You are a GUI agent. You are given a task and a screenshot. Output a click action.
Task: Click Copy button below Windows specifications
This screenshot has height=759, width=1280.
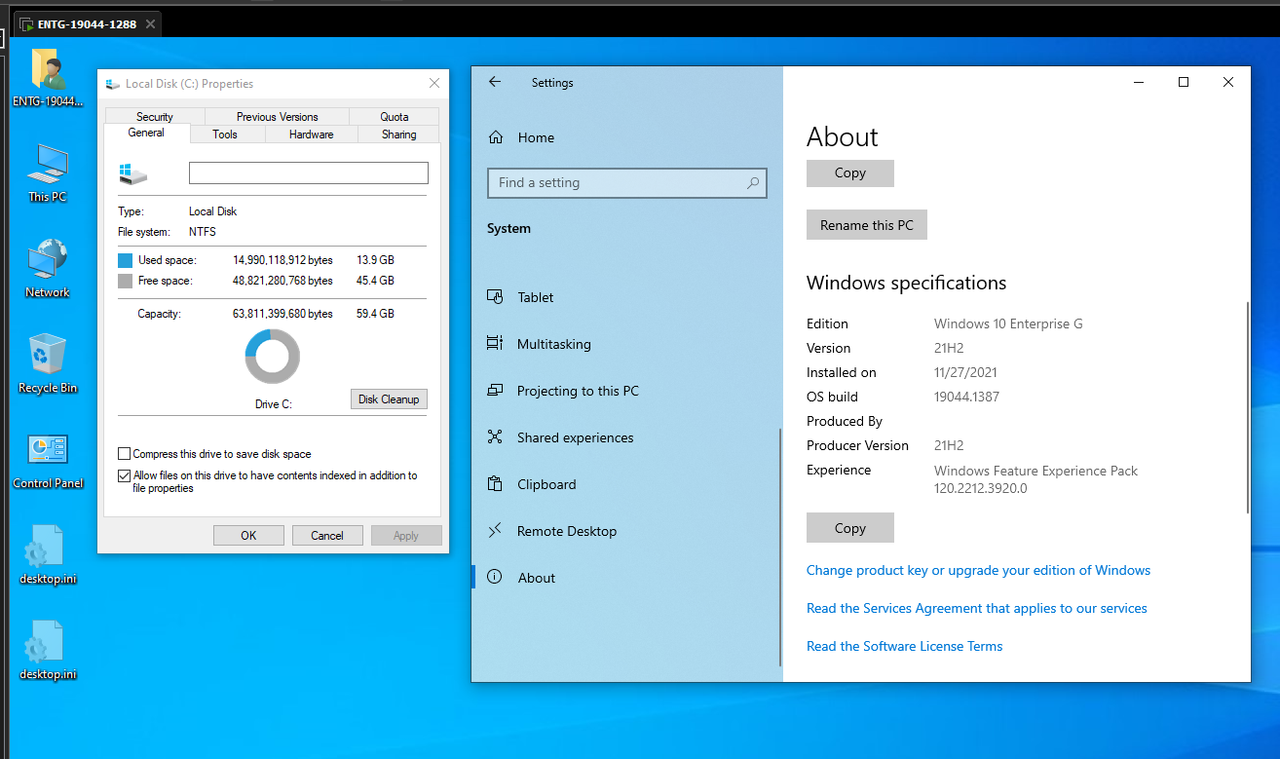click(850, 528)
